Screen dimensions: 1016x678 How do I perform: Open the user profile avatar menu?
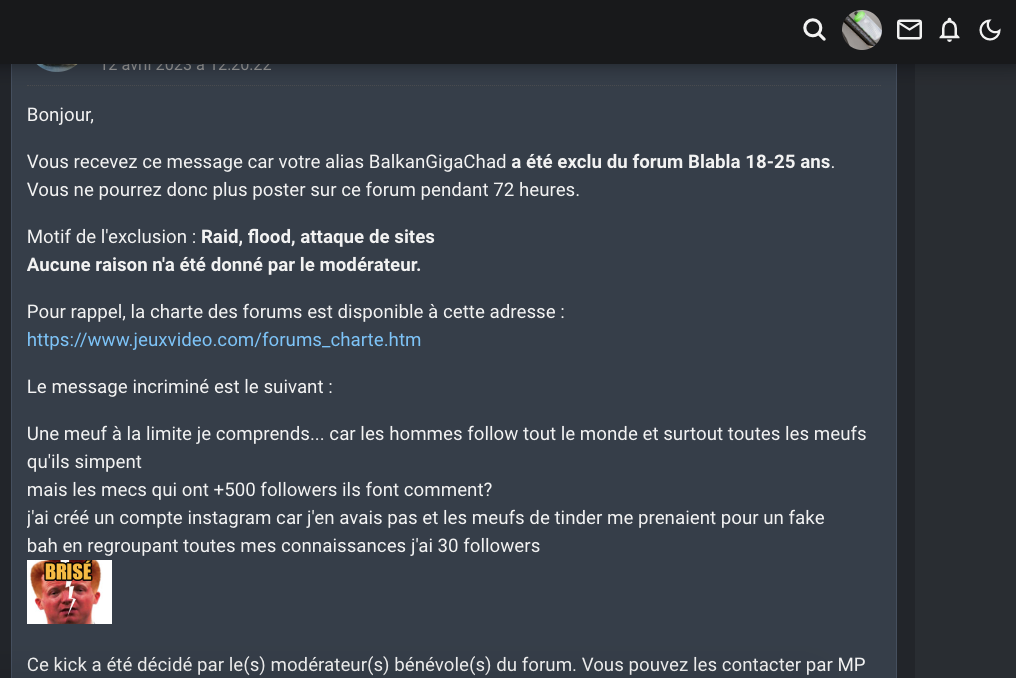(x=861, y=30)
